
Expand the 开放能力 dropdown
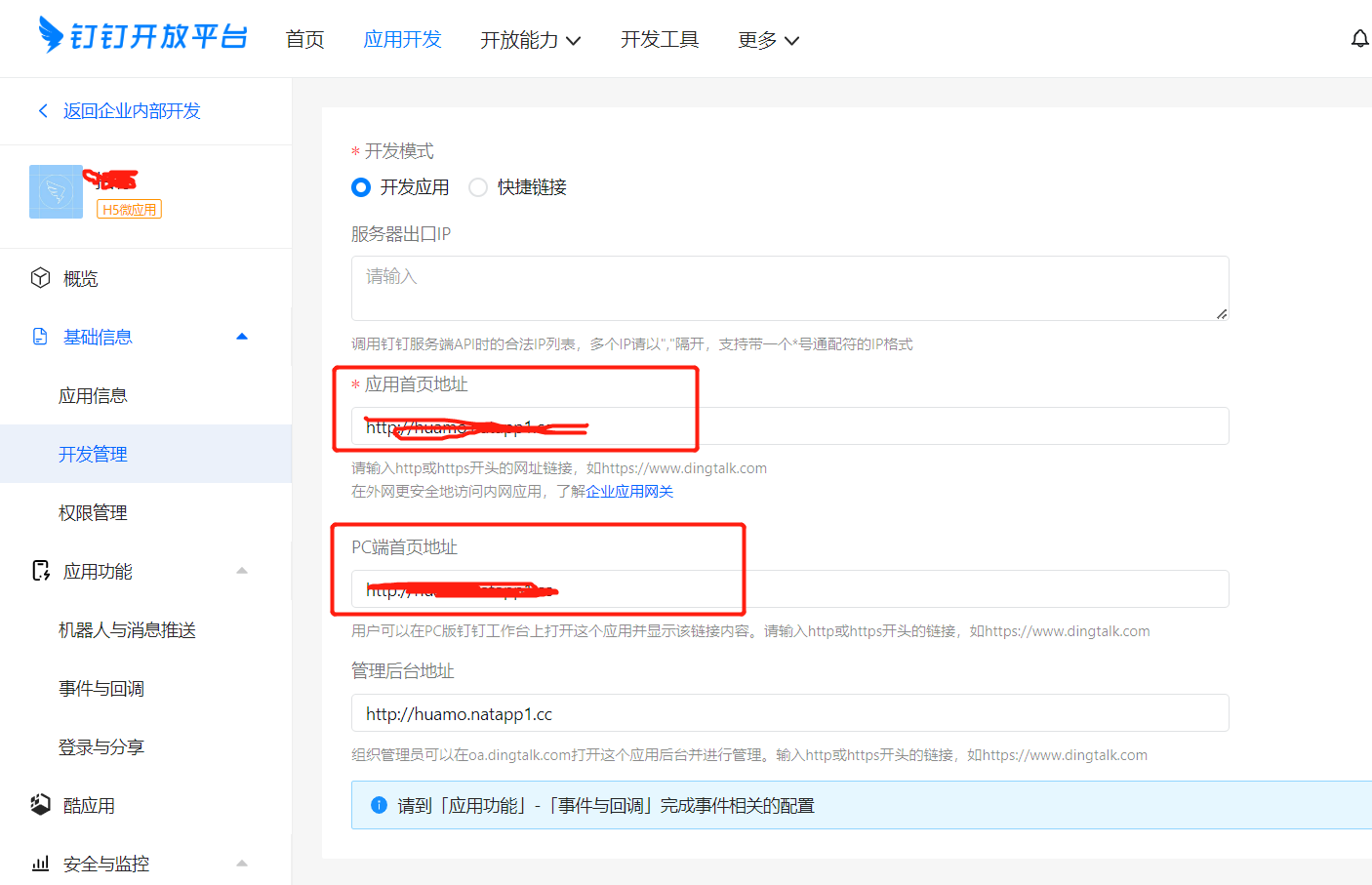[530, 39]
